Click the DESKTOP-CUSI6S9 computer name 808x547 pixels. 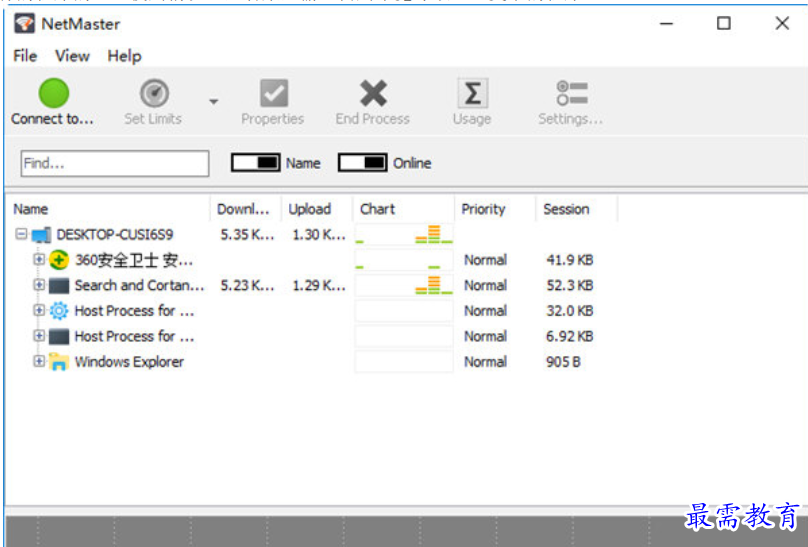[x=115, y=235]
